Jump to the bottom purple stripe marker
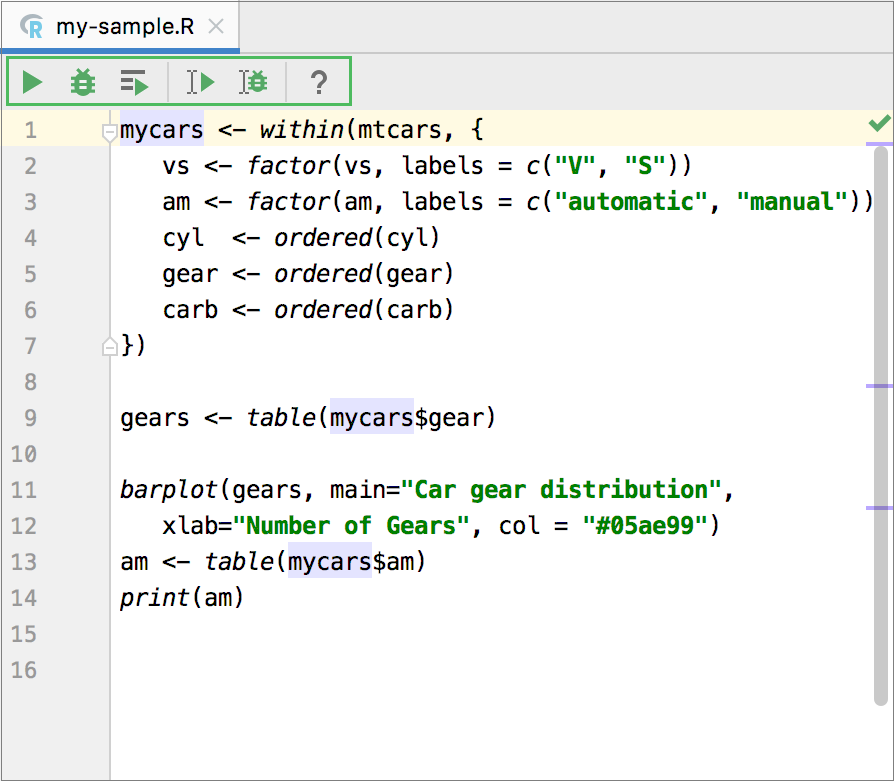This screenshot has width=894, height=781. tap(879, 508)
